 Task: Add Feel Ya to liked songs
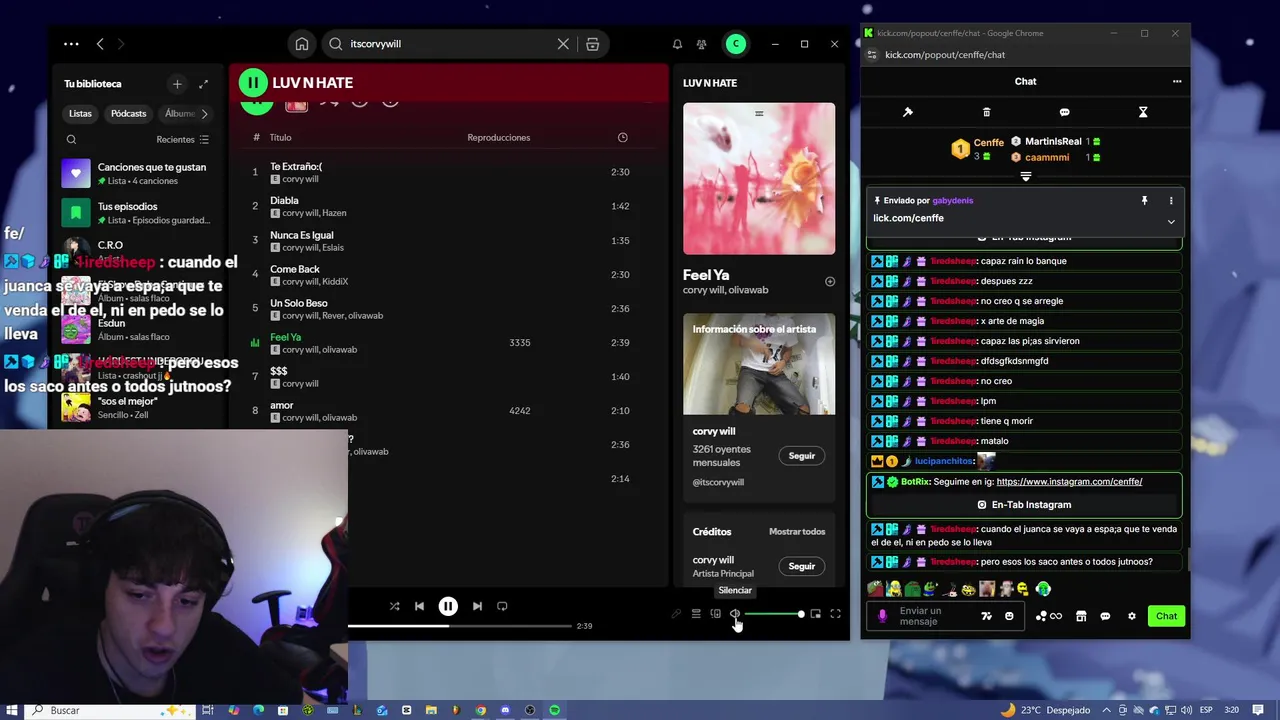(829, 282)
